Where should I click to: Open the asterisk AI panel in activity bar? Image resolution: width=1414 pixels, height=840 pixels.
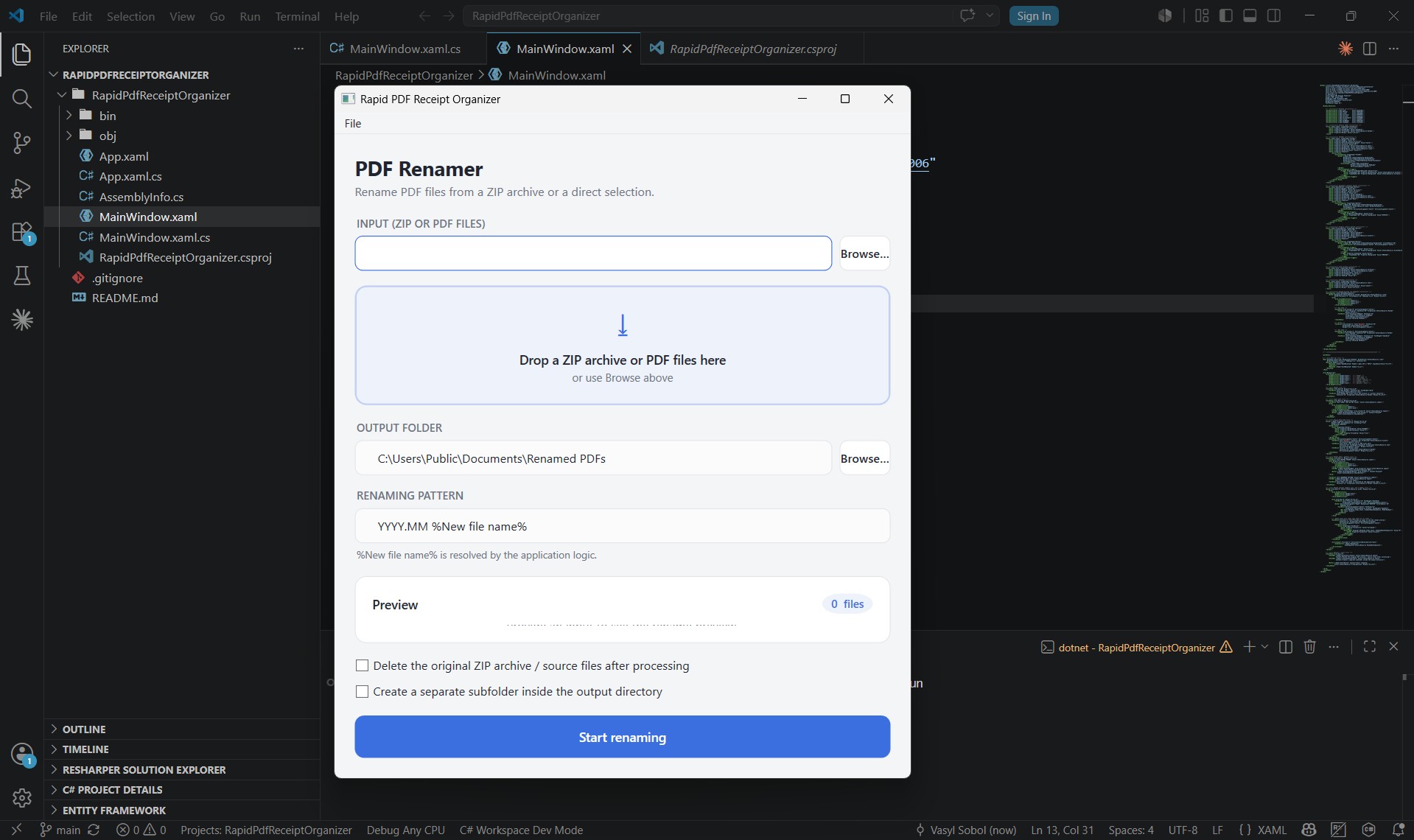tap(21, 320)
